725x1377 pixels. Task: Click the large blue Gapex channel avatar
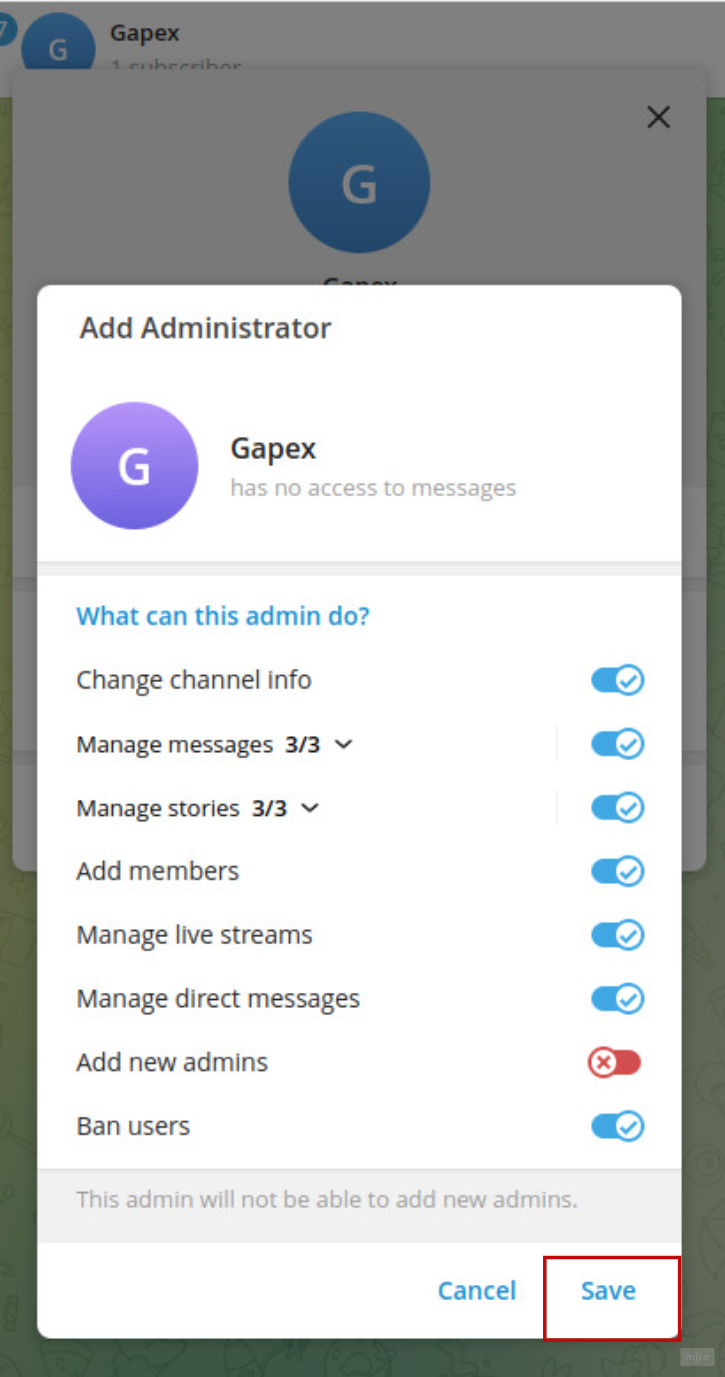pos(359,182)
